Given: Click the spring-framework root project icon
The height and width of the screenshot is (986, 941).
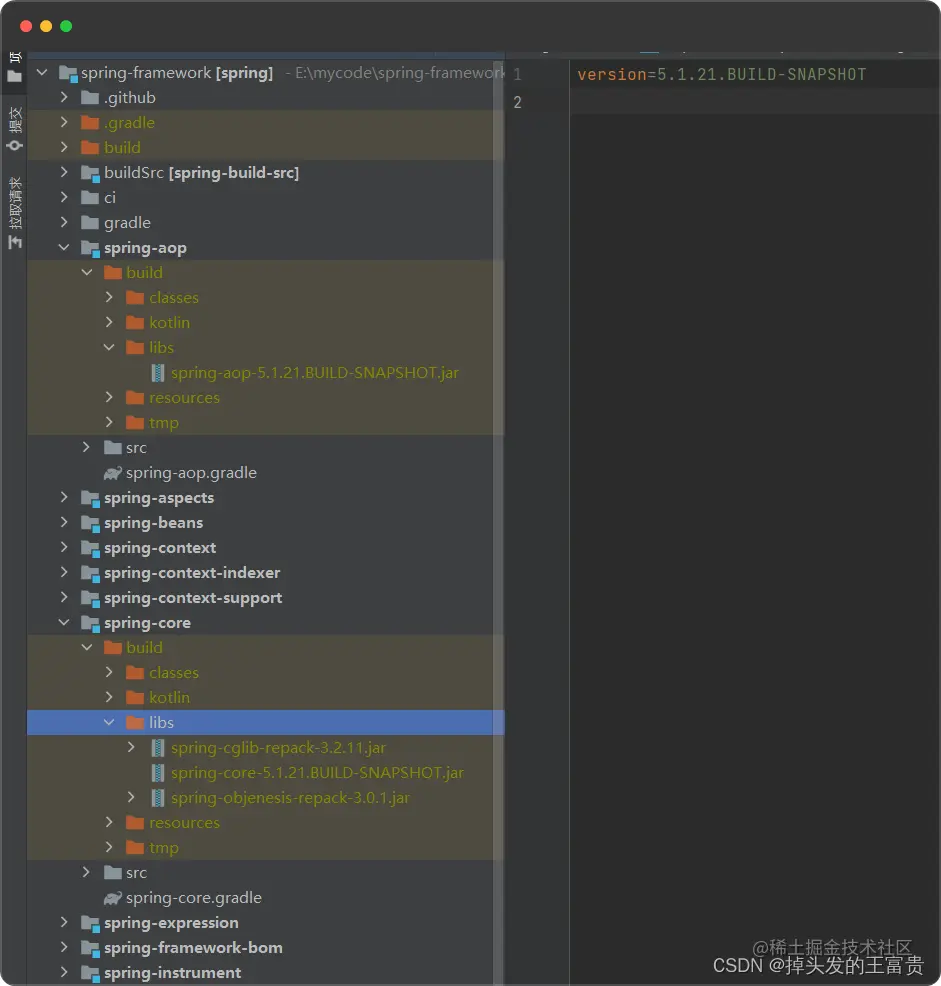Looking at the screenshot, I should coord(68,73).
